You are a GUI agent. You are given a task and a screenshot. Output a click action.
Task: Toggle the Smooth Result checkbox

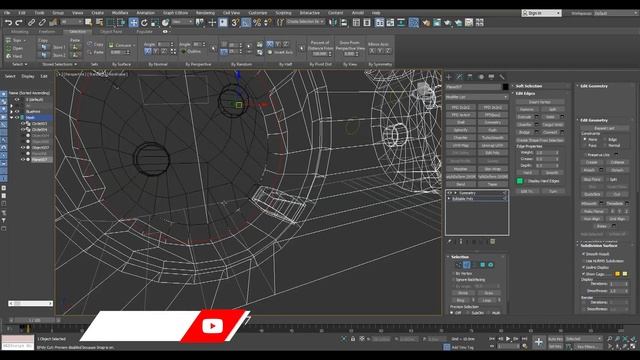[584, 254]
